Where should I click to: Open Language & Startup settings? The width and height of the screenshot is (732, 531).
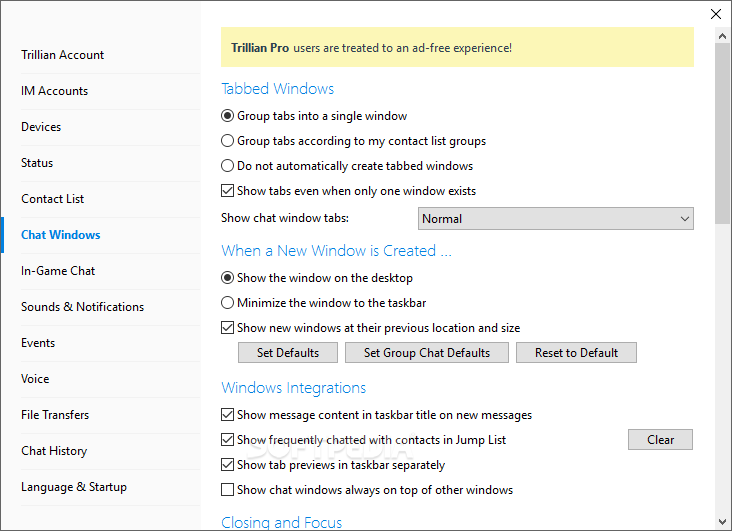(x=74, y=487)
